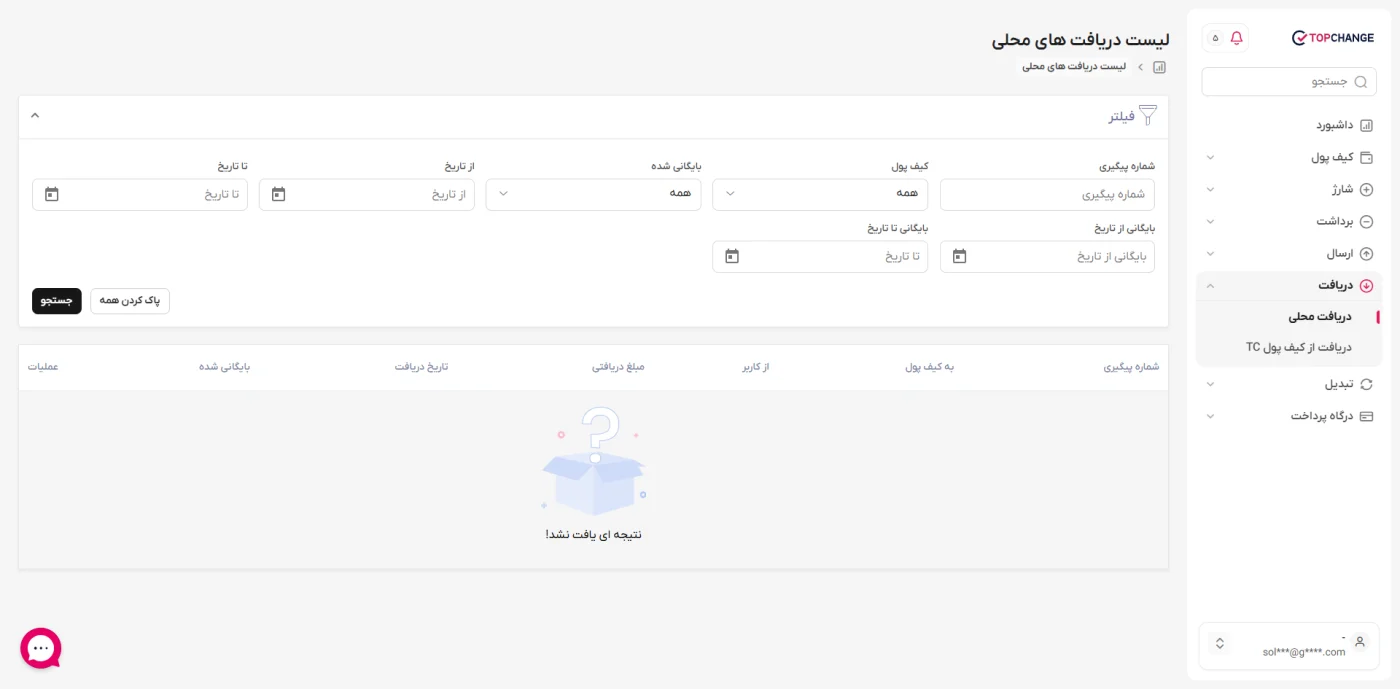Click the search magnifier icon in sidebar
The width and height of the screenshot is (1400, 689).
(1360, 82)
